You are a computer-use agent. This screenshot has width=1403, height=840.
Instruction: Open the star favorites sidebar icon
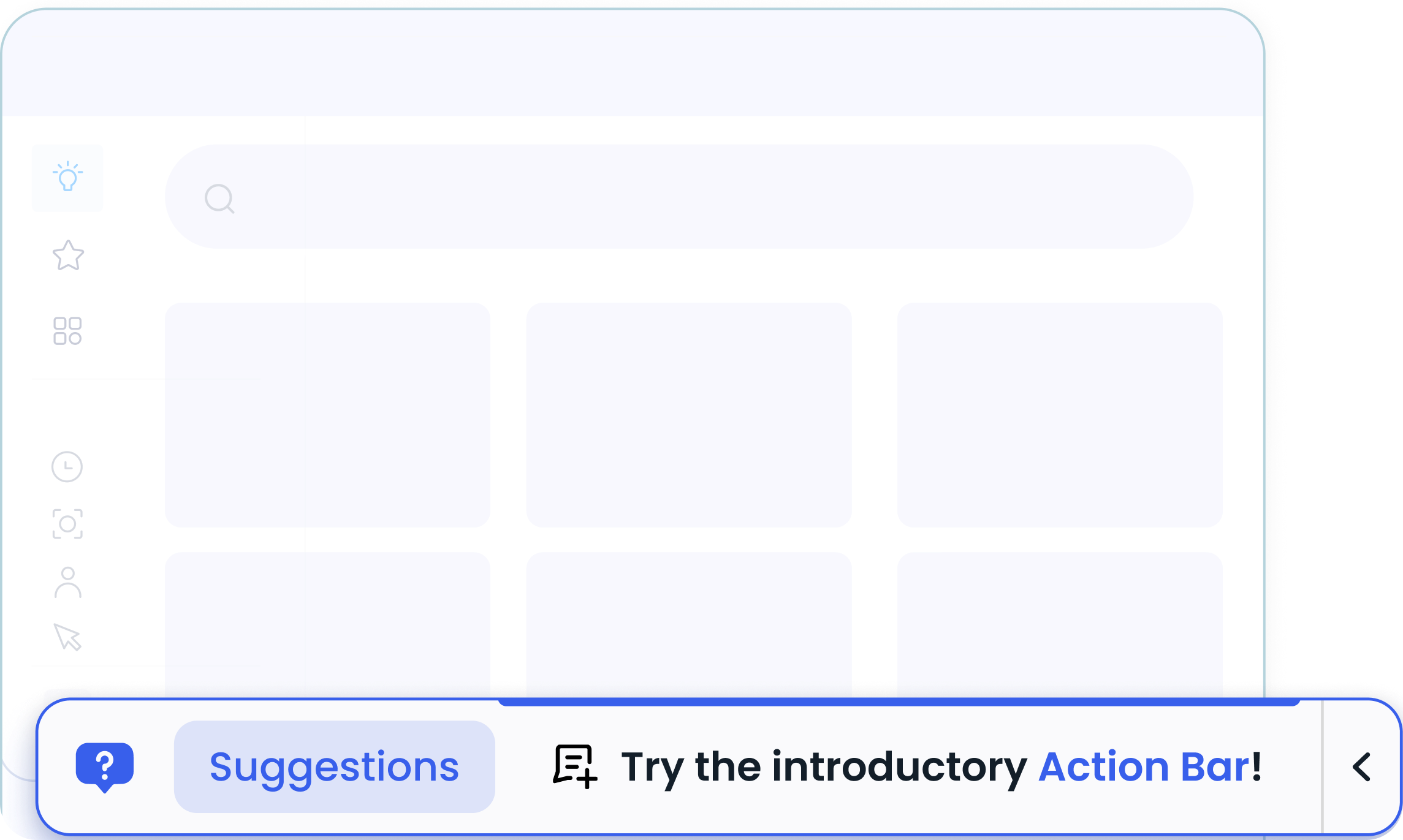coord(68,255)
